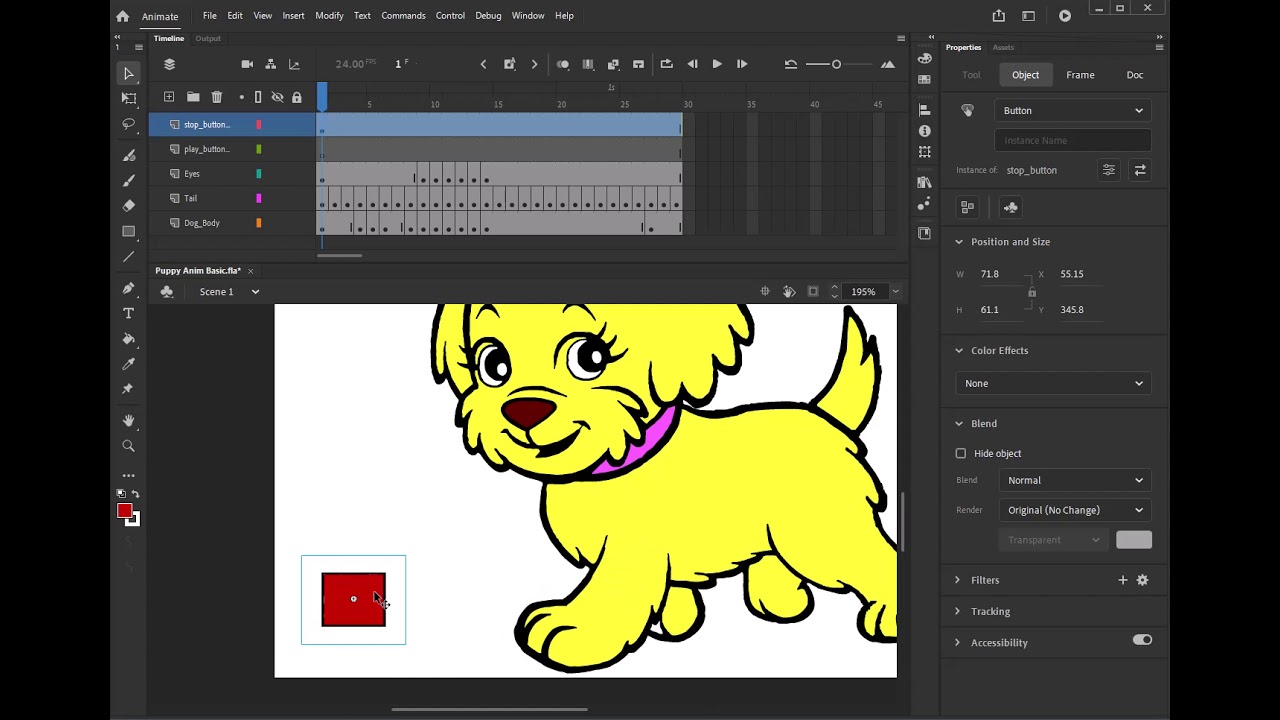
Task: Select the Line tool
Action: coord(128,257)
